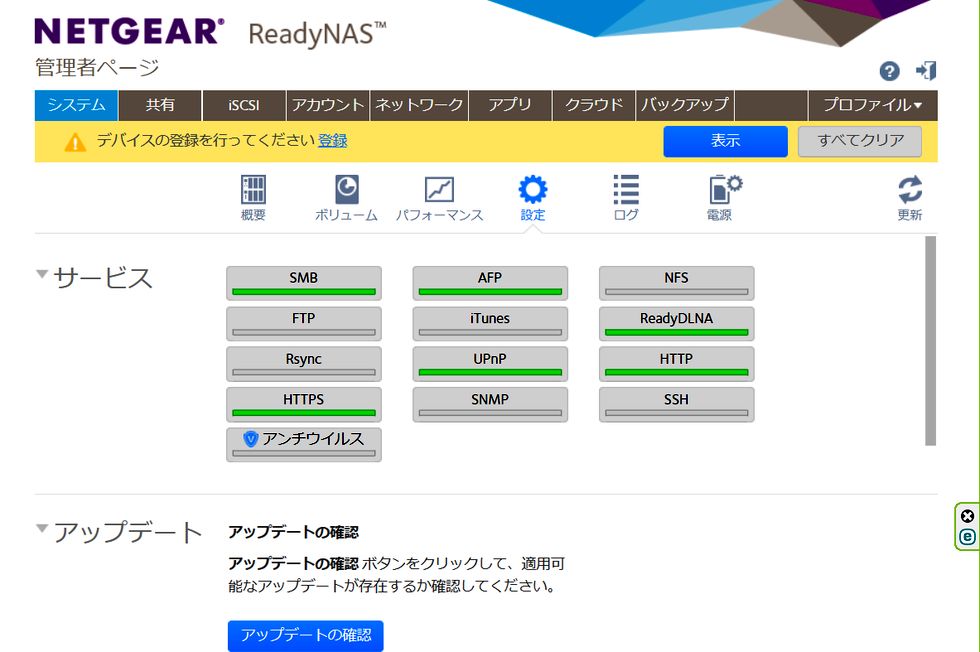Follow the 登録 registration link
Image resolution: width=980 pixels, height=652 pixels.
(332, 141)
